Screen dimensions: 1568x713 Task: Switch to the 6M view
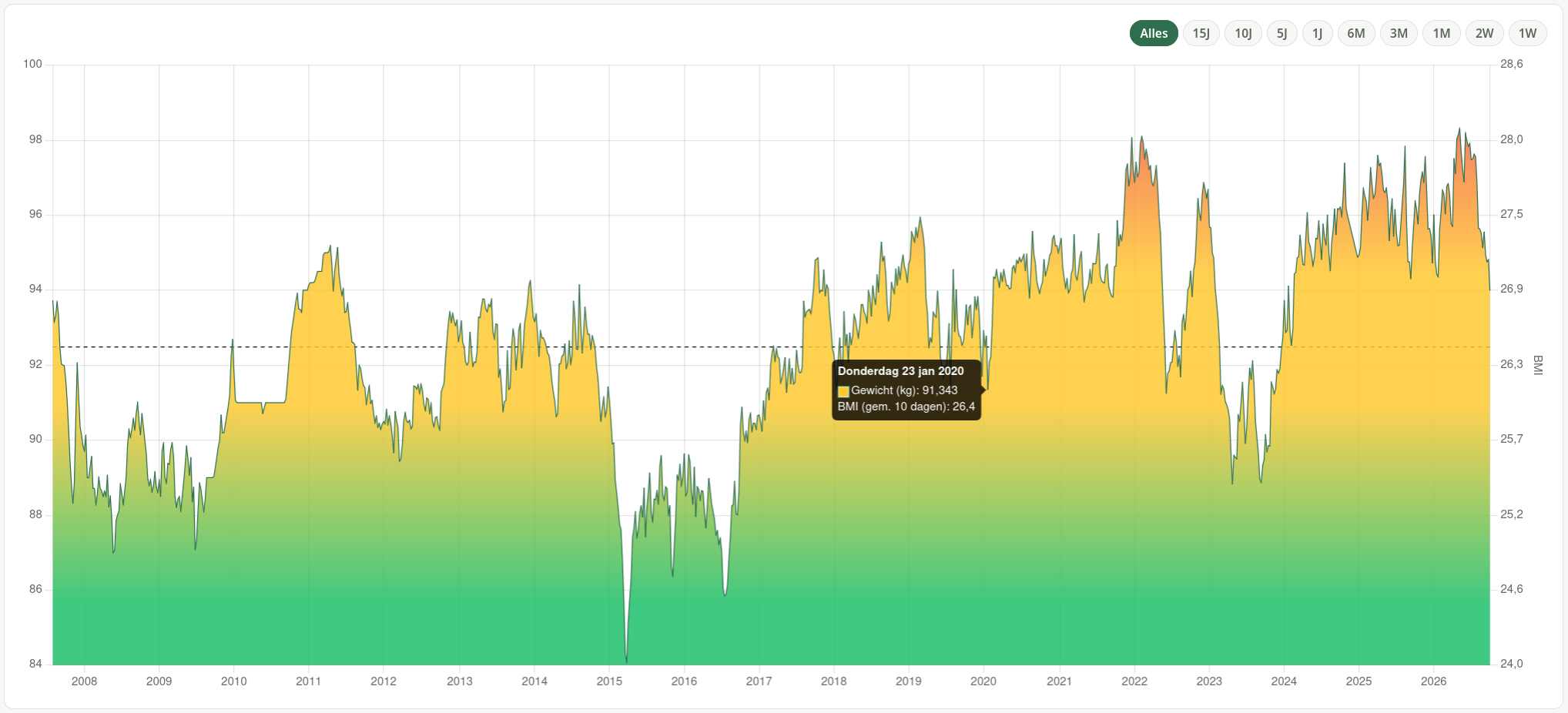[1356, 33]
